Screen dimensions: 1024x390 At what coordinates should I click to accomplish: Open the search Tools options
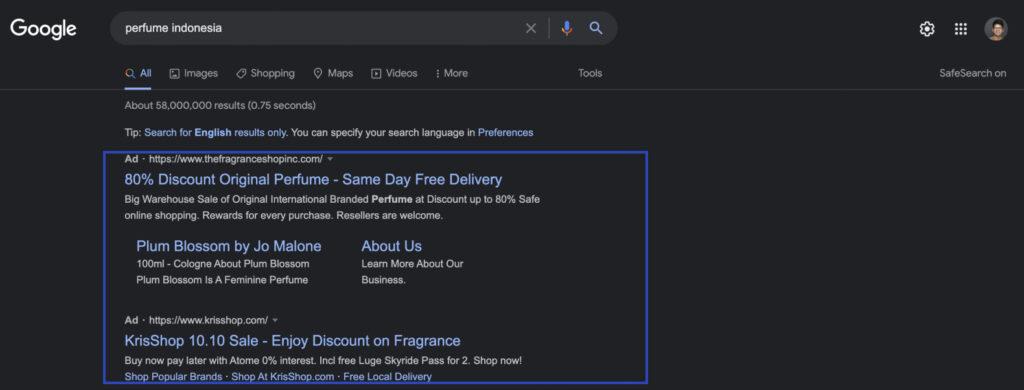(590, 74)
